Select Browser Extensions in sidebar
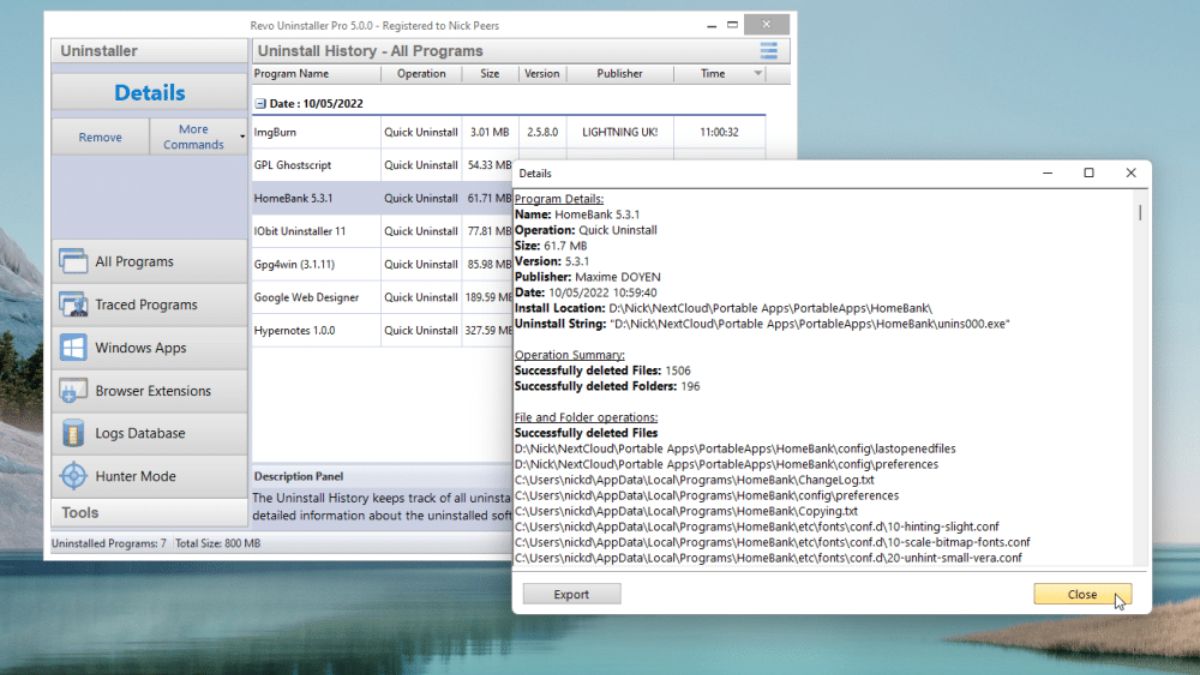This screenshot has height=675, width=1200. [x=149, y=391]
